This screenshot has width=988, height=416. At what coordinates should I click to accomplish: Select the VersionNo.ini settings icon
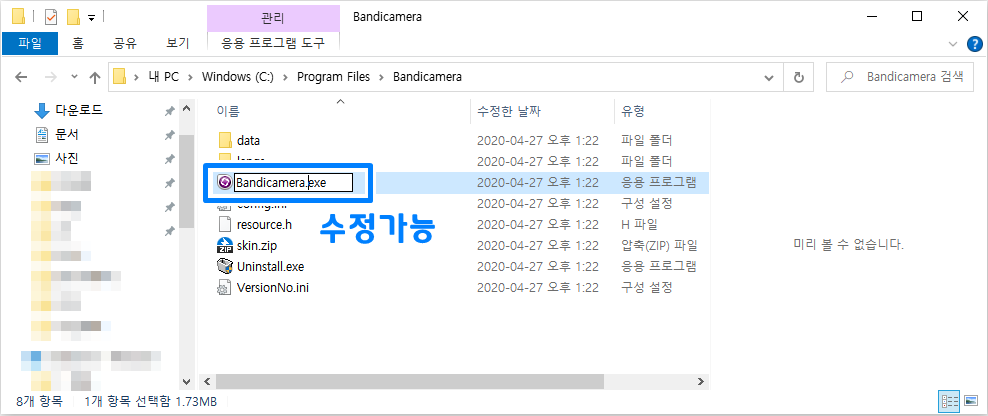225,288
